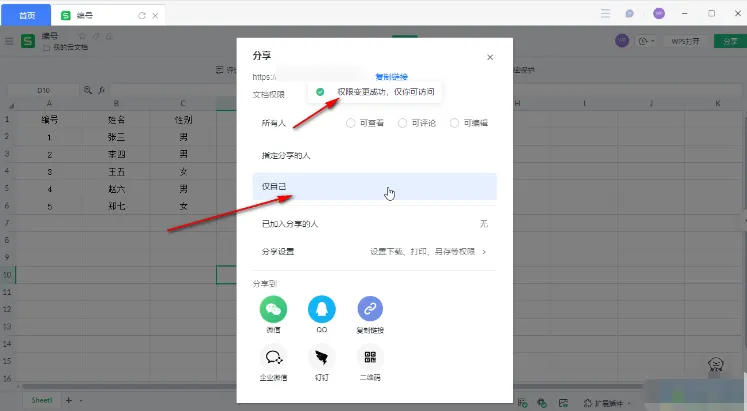
Task: Star the document as favorite
Action: pyautogui.click(x=82, y=36)
